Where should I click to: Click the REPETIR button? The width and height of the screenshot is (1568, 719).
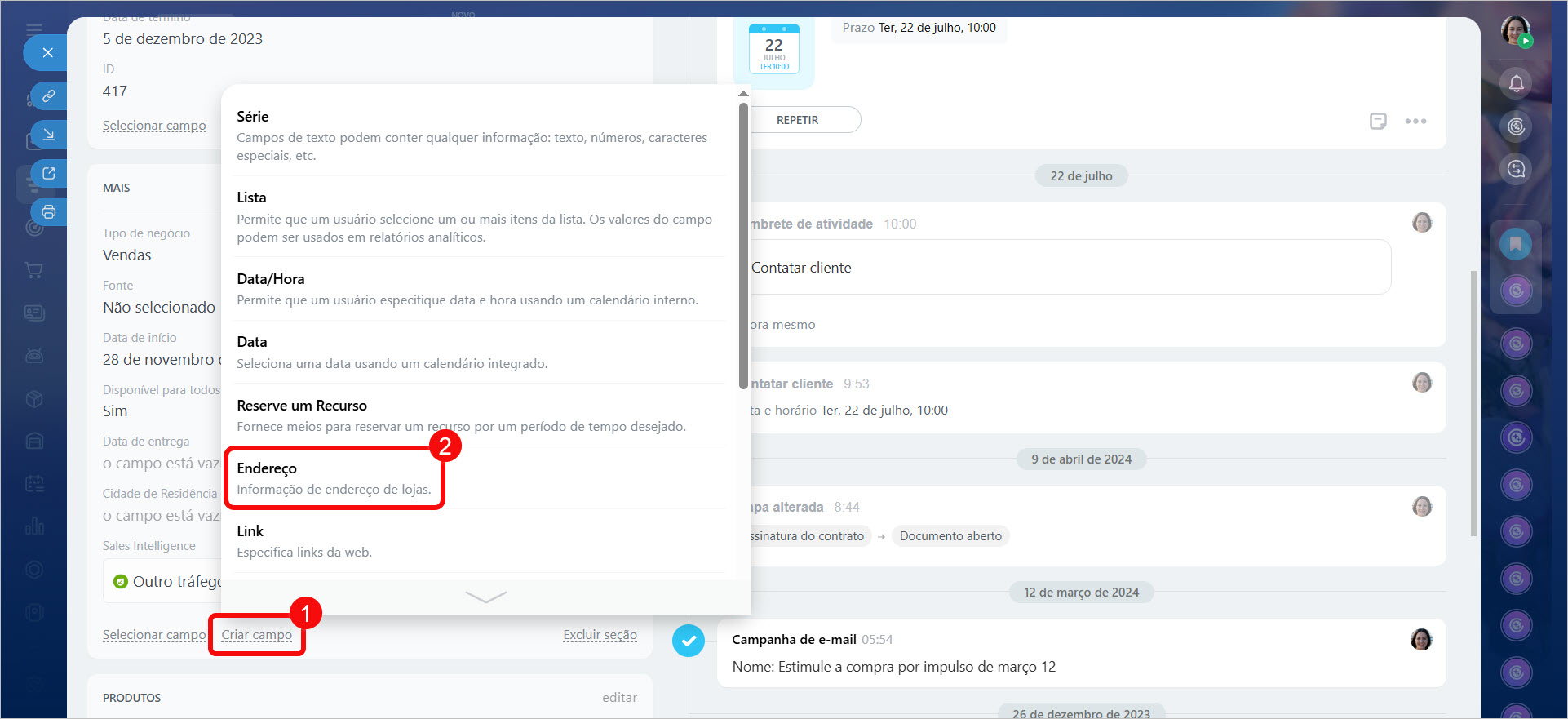798,120
